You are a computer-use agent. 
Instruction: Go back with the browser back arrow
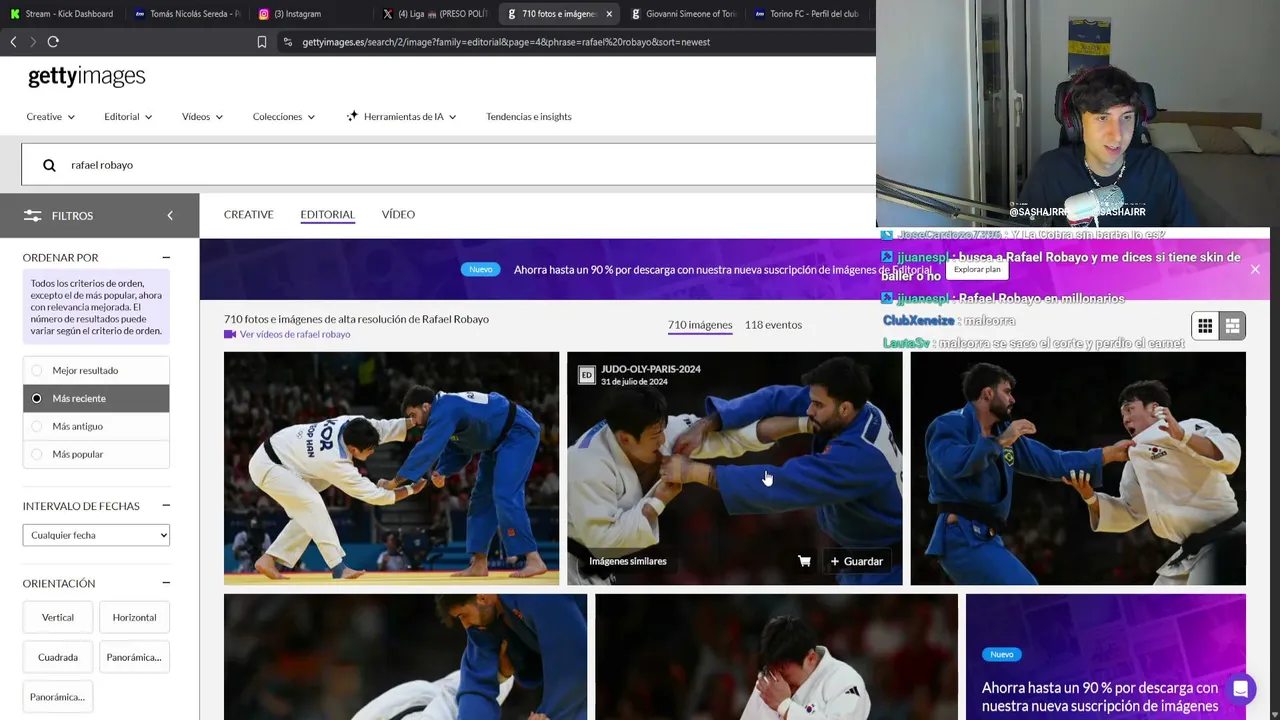(13, 42)
